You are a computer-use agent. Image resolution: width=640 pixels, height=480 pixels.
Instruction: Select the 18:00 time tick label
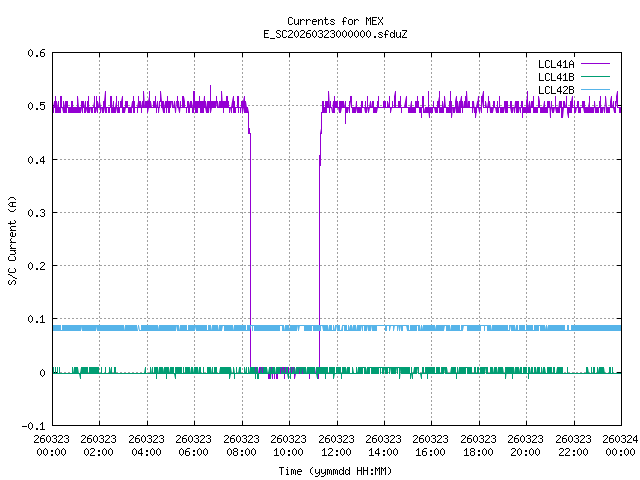pos(478,445)
